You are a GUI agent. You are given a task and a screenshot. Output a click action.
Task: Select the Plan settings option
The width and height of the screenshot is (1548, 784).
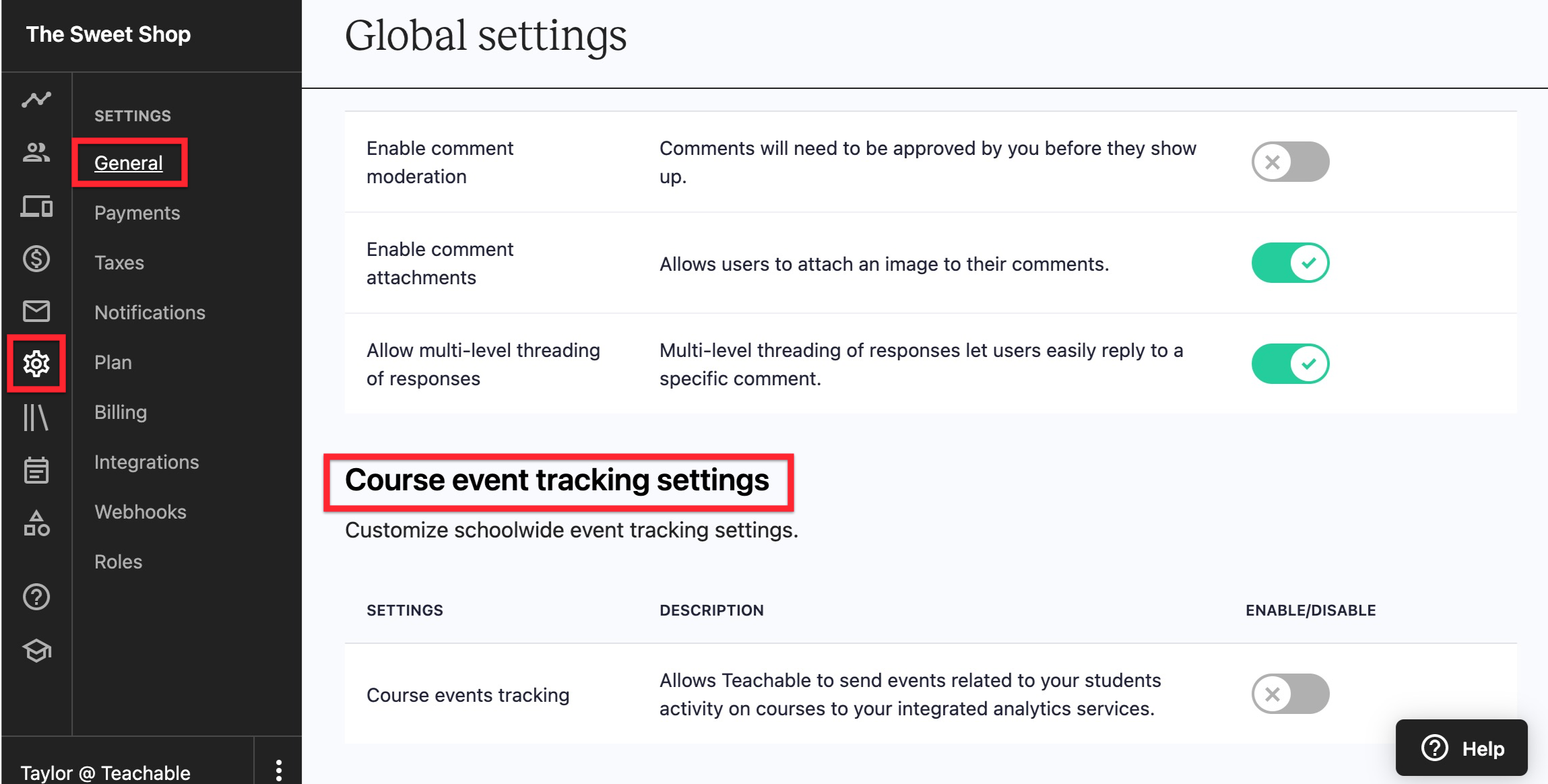point(113,361)
